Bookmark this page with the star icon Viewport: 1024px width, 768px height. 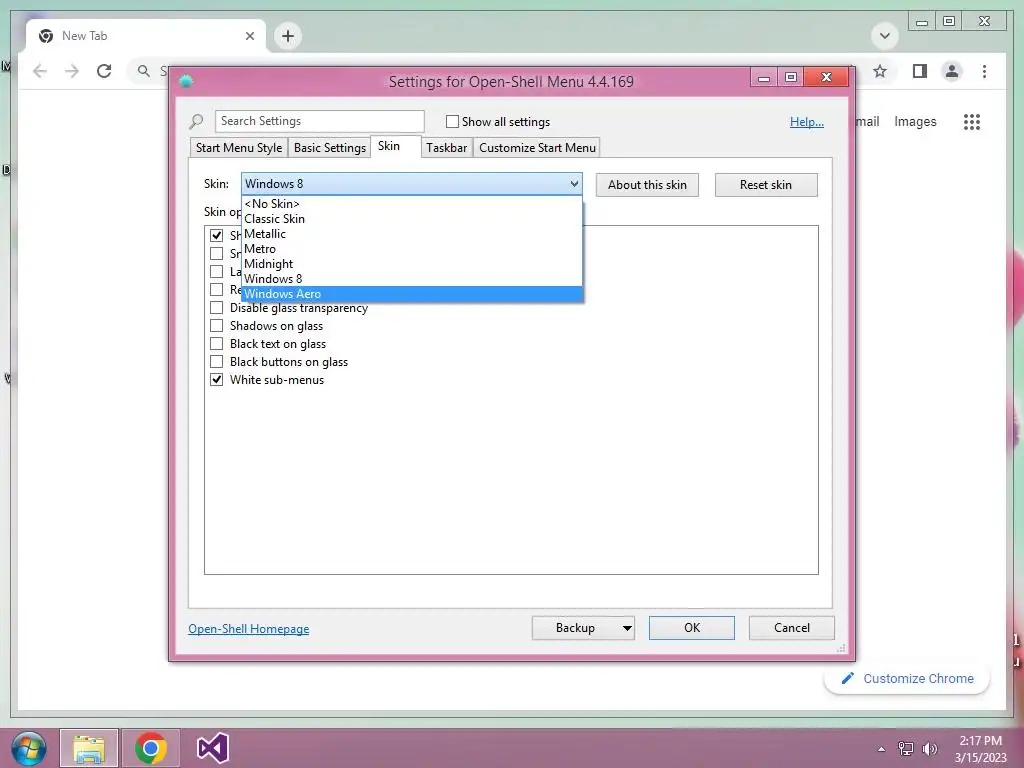[x=880, y=71]
